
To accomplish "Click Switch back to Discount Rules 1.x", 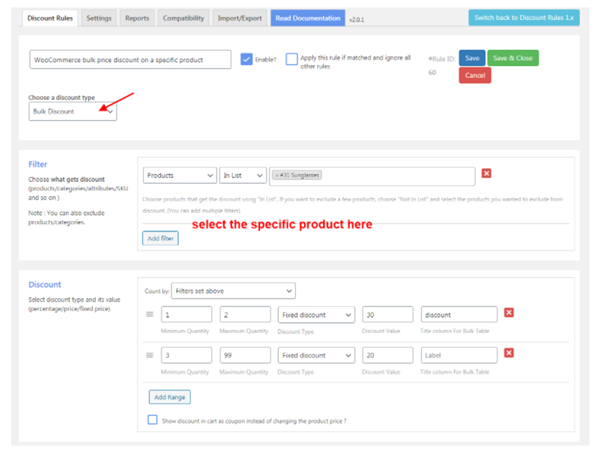I will pos(522,18).
